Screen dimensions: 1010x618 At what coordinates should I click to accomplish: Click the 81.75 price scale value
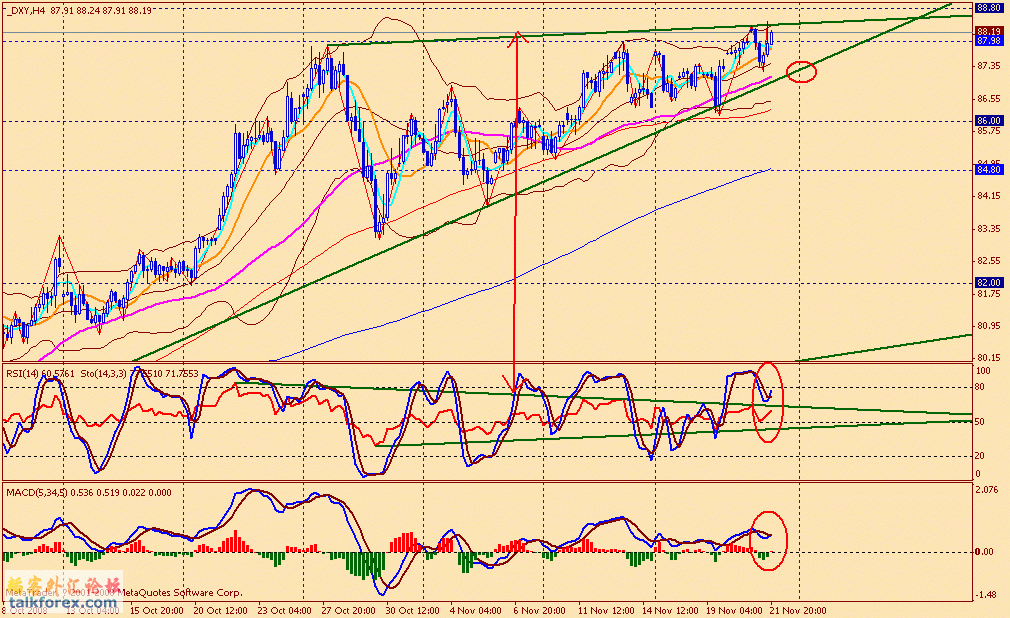point(989,294)
